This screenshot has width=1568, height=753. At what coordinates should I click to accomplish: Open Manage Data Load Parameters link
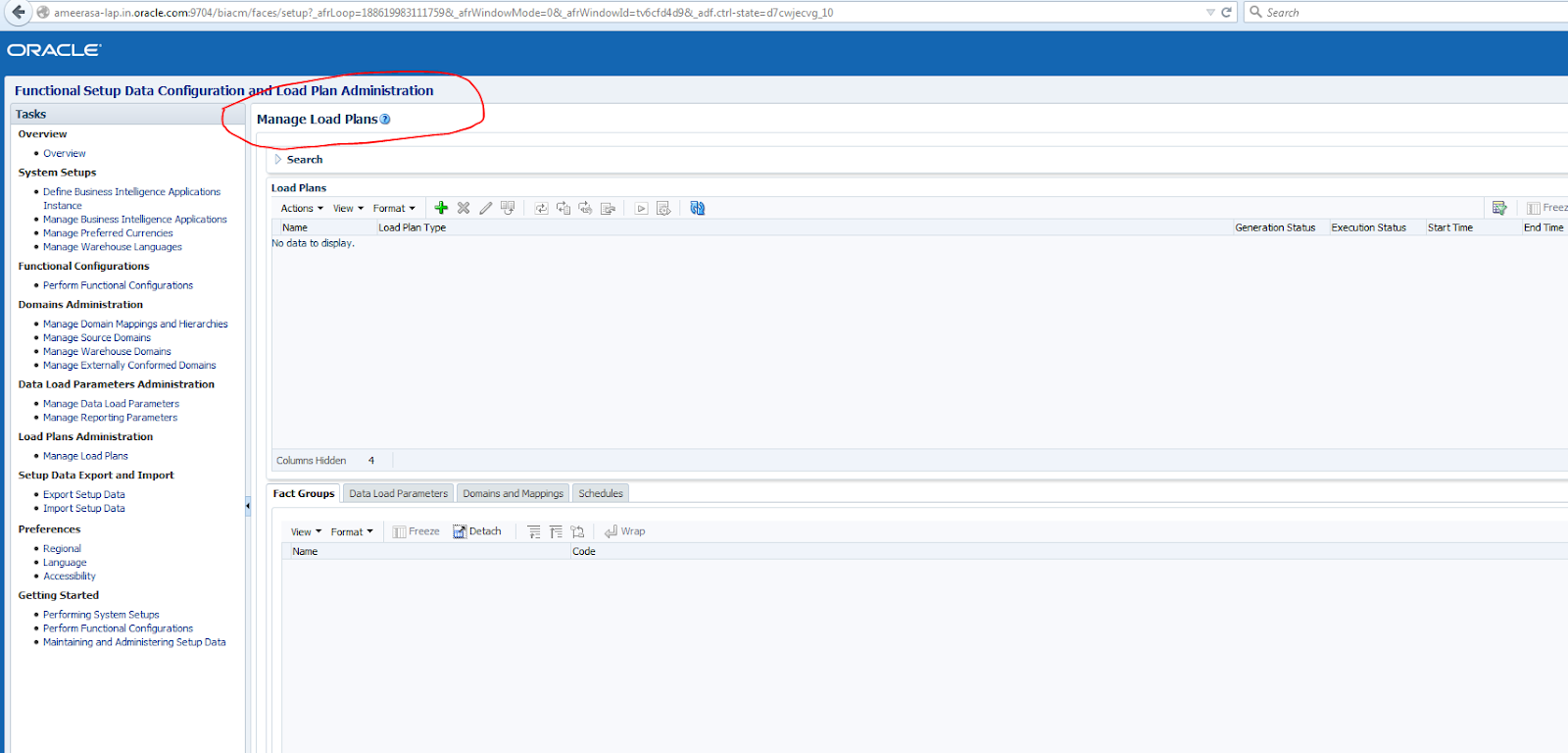(111, 404)
